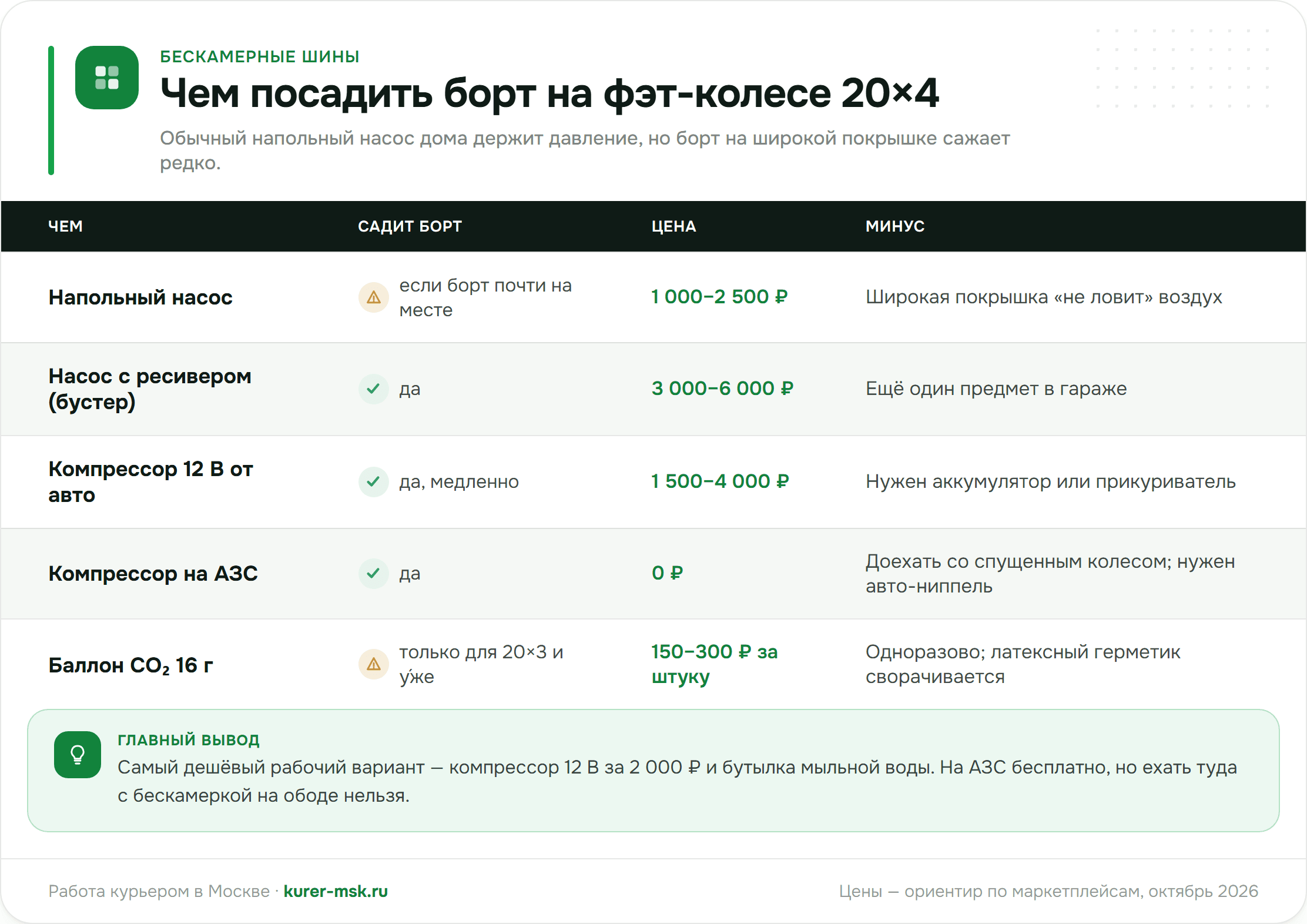Click the 'ГЛАВНЫЙ ВЫВОД' heading
The height and width of the screenshot is (924, 1307).
pyautogui.click(x=189, y=739)
